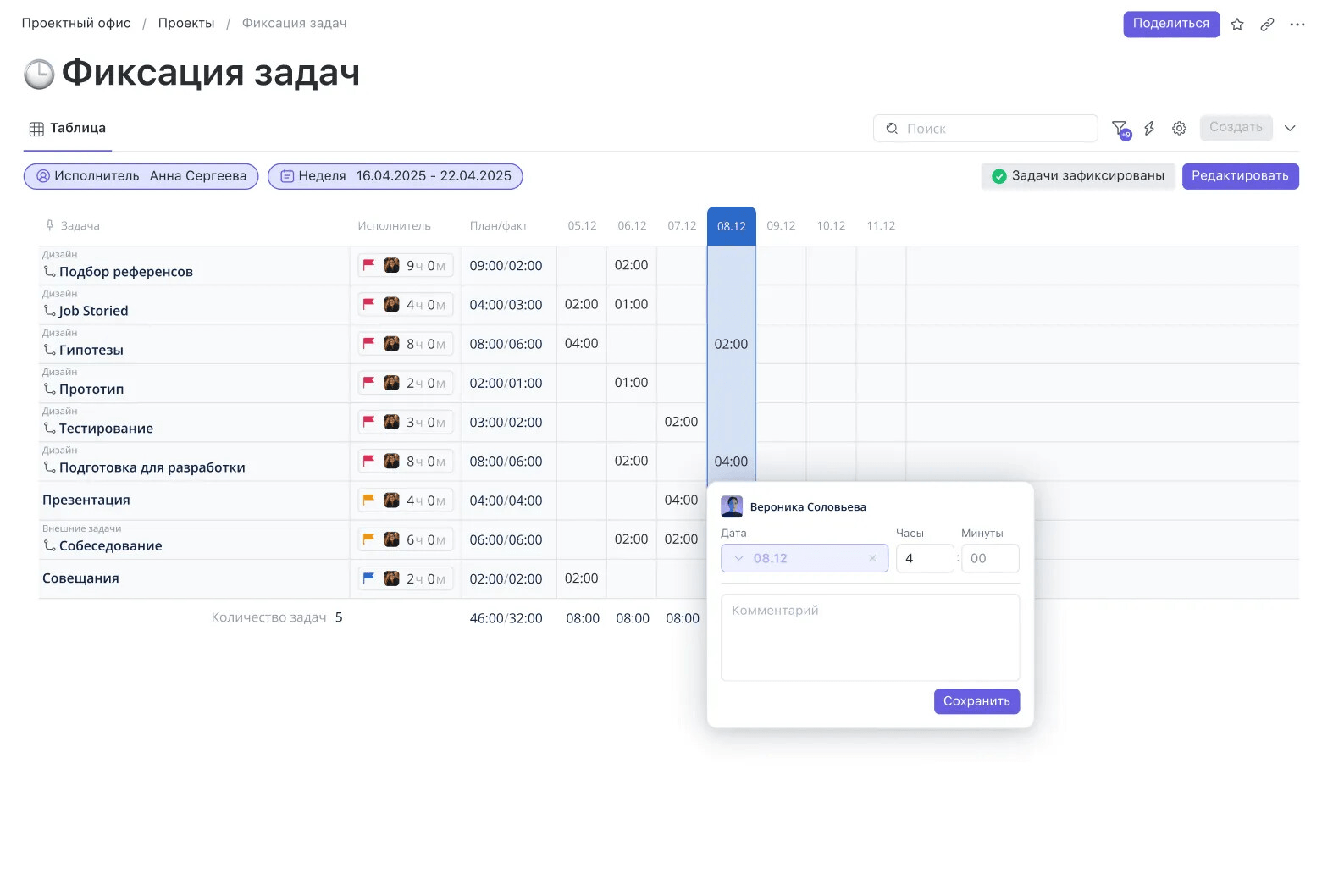
Task: Select the 11.12 column header
Action: tap(881, 226)
